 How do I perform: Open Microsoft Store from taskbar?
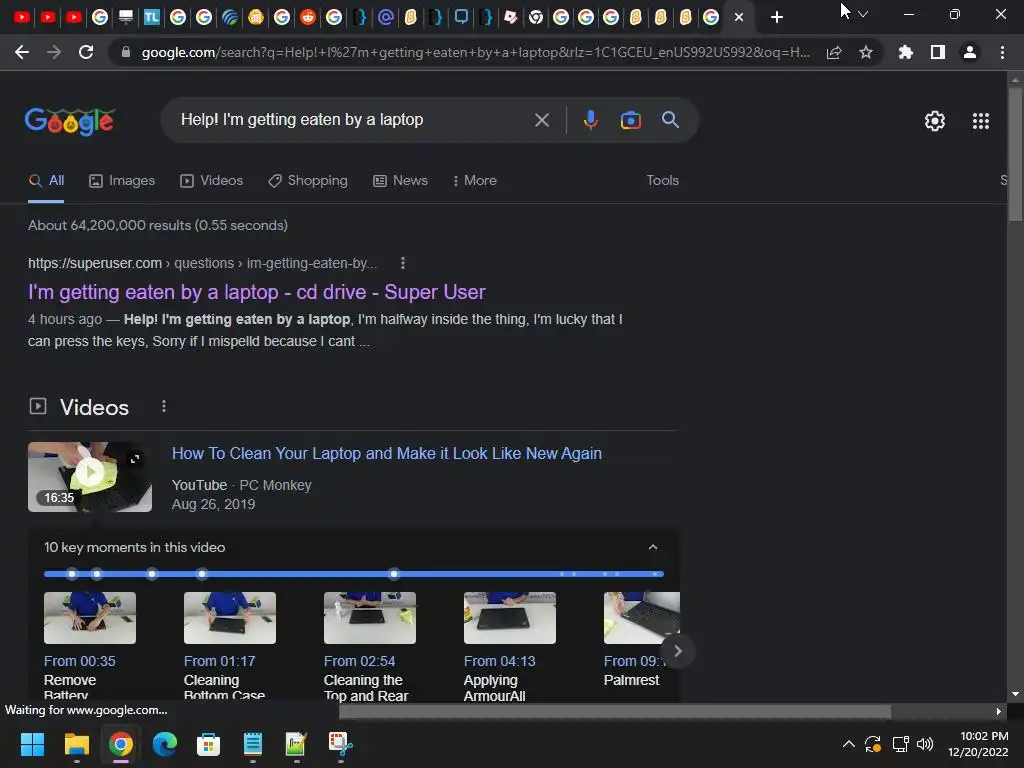(x=208, y=744)
